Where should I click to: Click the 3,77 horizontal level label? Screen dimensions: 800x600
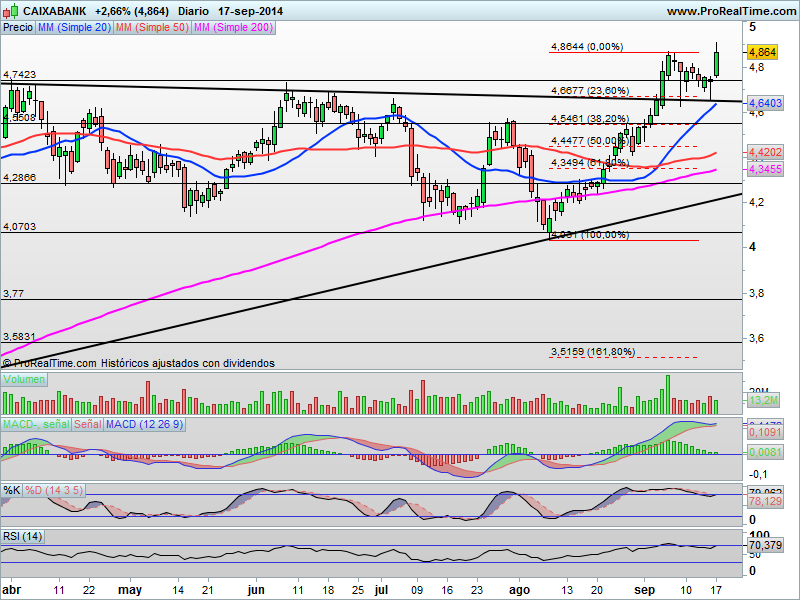[x=13, y=294]
